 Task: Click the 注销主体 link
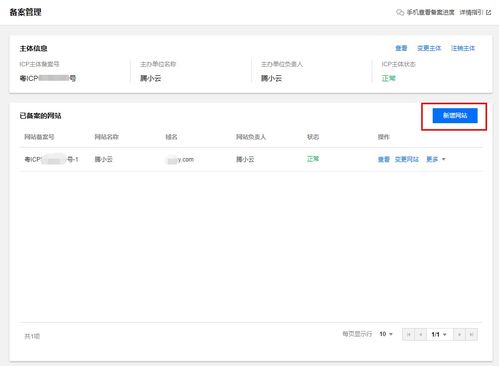(463, 48)
